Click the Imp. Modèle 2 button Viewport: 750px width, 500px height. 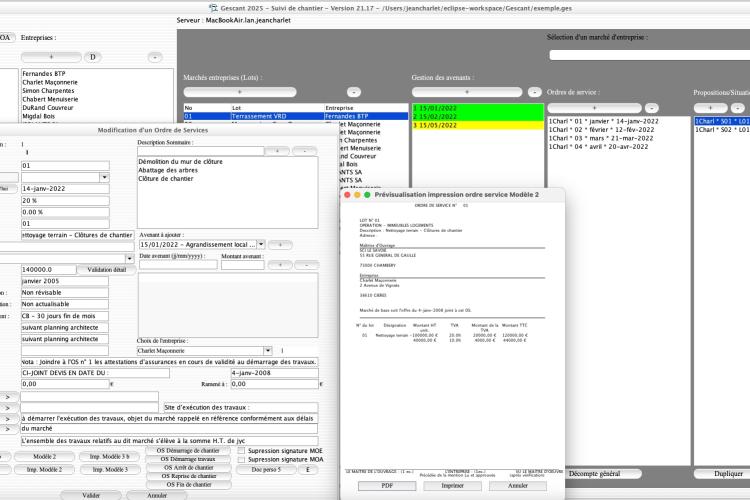[x=44, y=470]
